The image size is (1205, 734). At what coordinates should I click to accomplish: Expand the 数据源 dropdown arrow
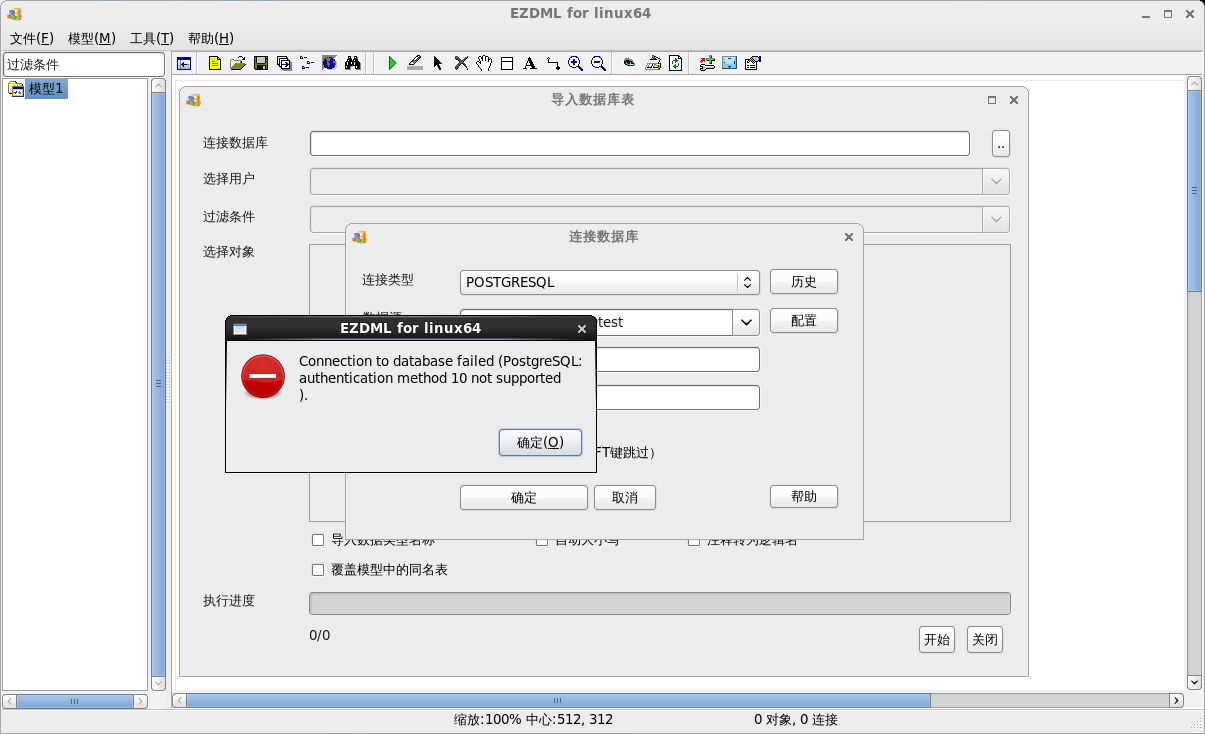click(x=746, y=322)
